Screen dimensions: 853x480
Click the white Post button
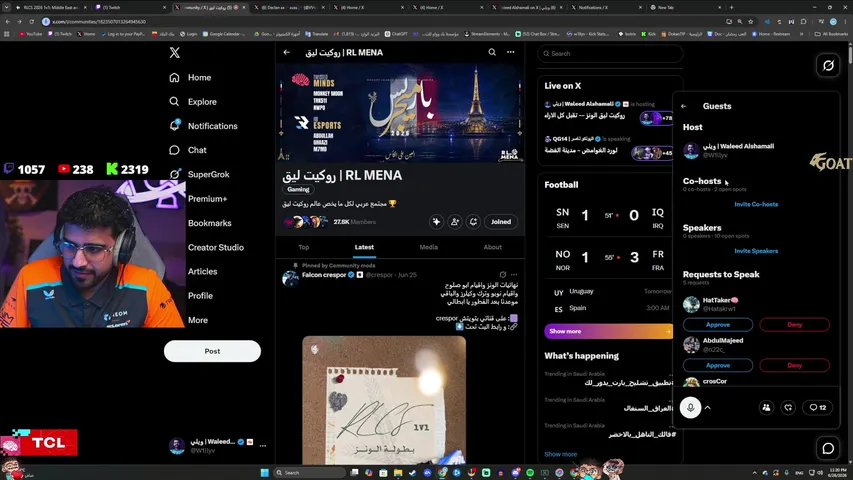click(x=212, y=351)
